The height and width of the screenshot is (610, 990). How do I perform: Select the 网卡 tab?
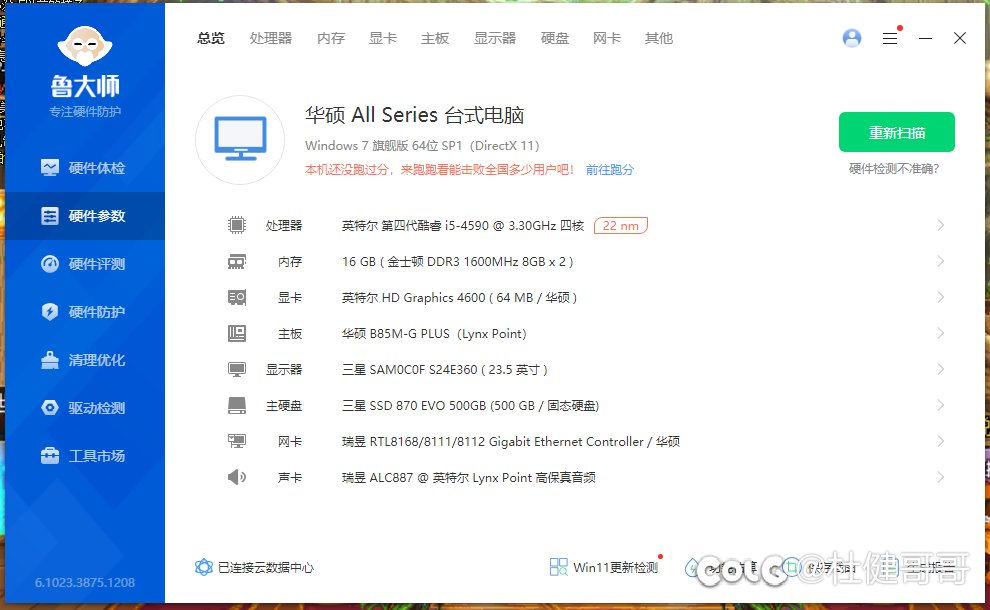point(607,39)
